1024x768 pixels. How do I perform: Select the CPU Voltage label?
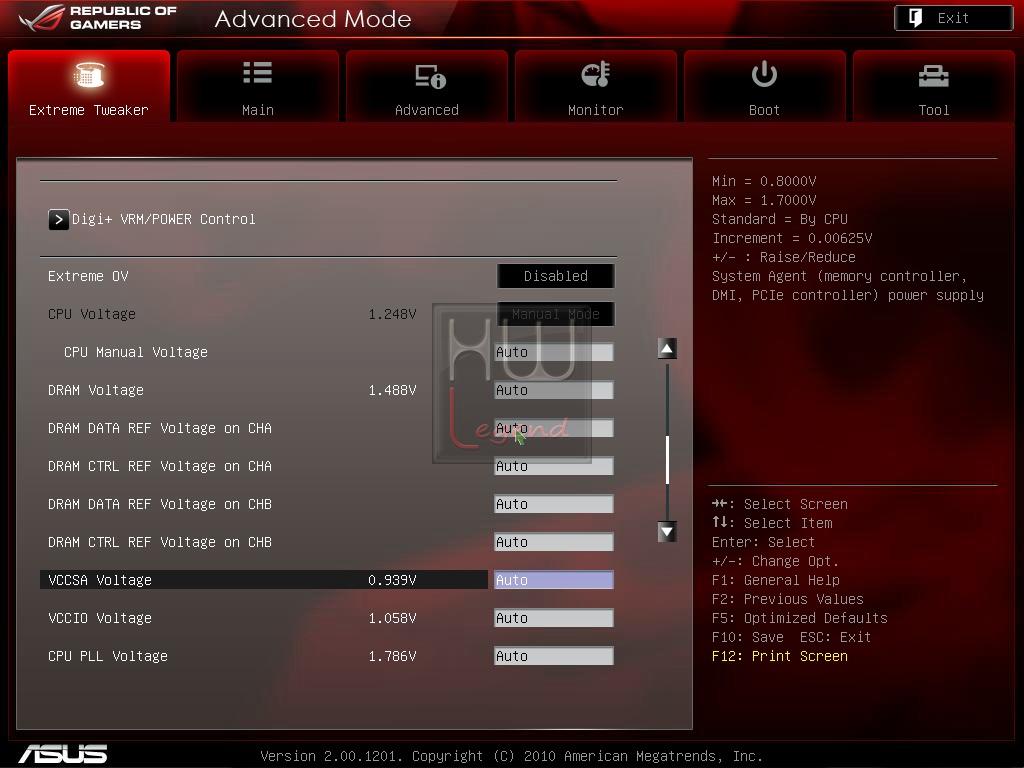pos(91,314)
